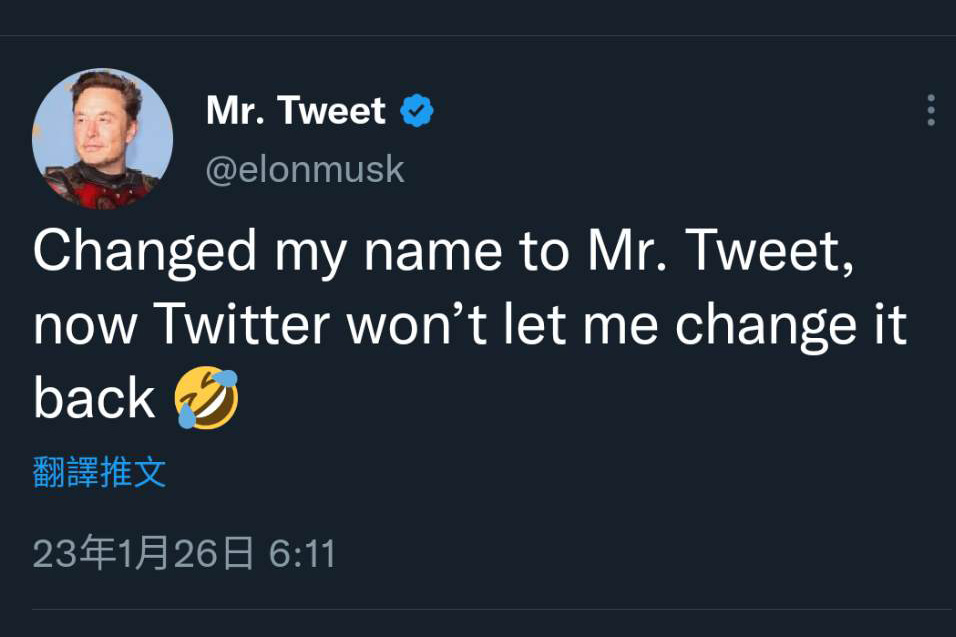Click the display name Mr. Tweet
The image size is (956, 637).
click(x=296, y=111)
